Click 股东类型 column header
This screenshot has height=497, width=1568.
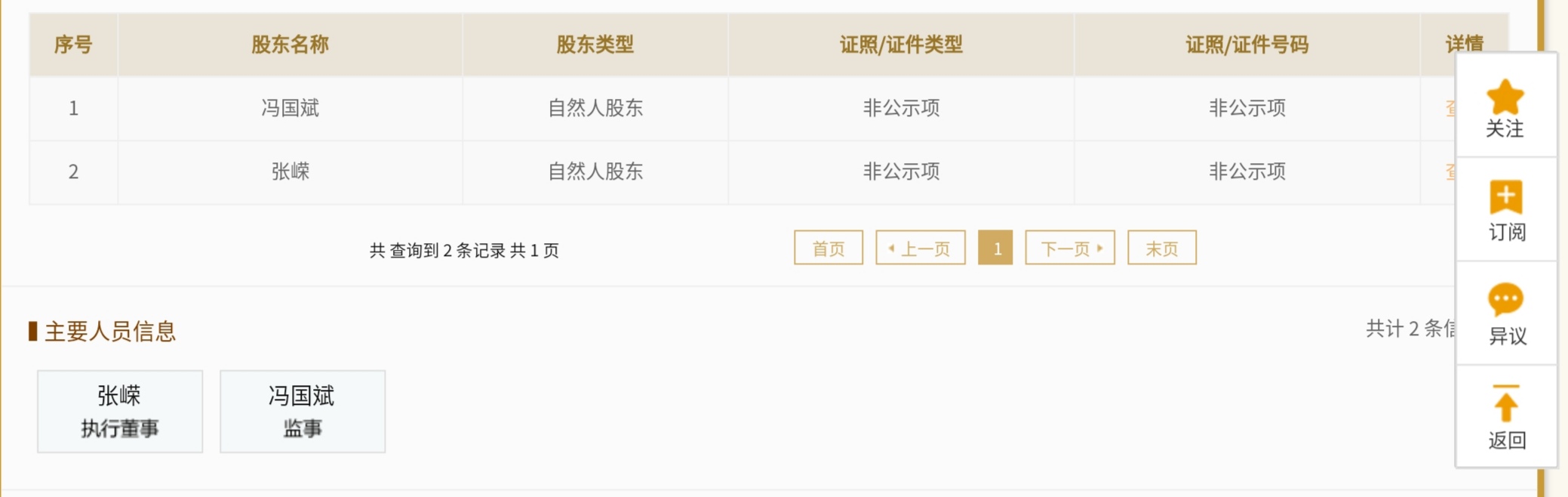coord(595,45)
